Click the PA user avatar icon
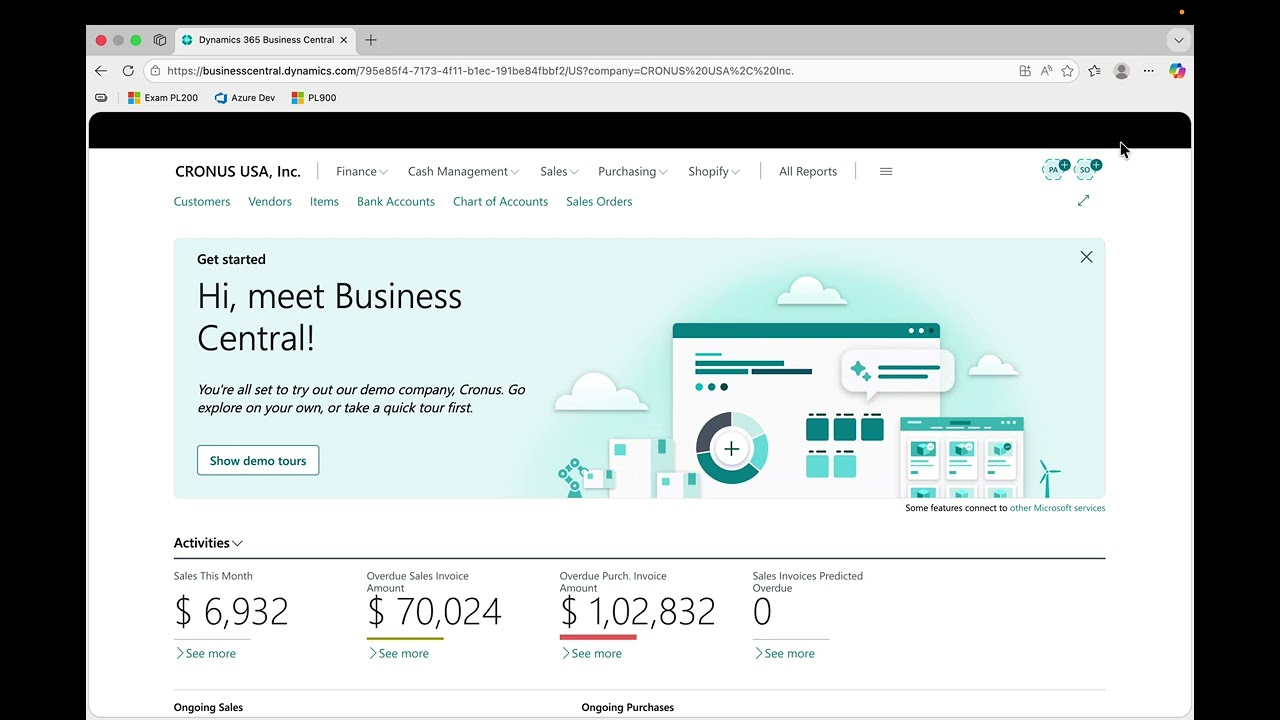1280x720 pixels. click(1055, 169)
